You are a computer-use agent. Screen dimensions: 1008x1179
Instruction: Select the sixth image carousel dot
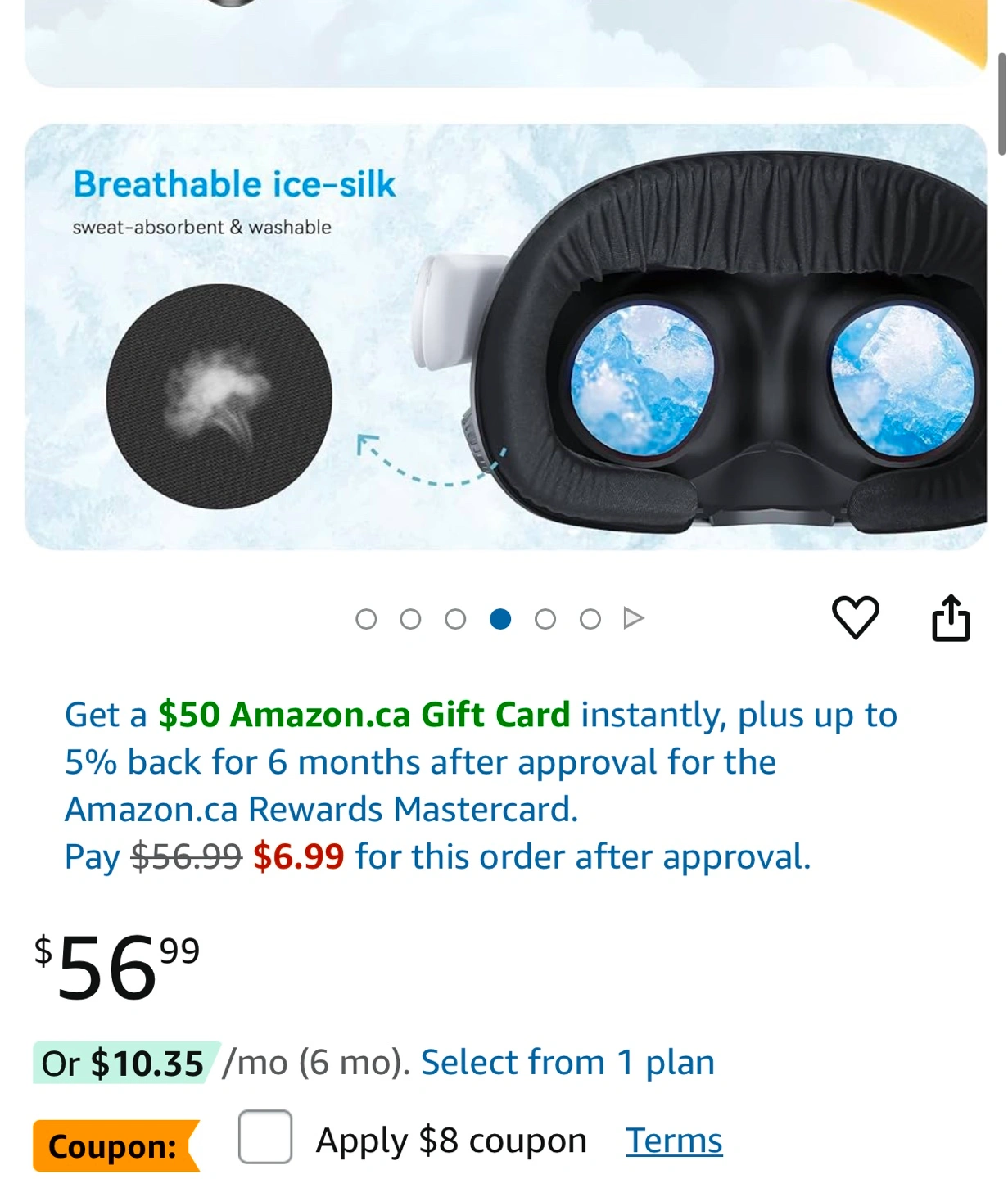coord(590,619)
